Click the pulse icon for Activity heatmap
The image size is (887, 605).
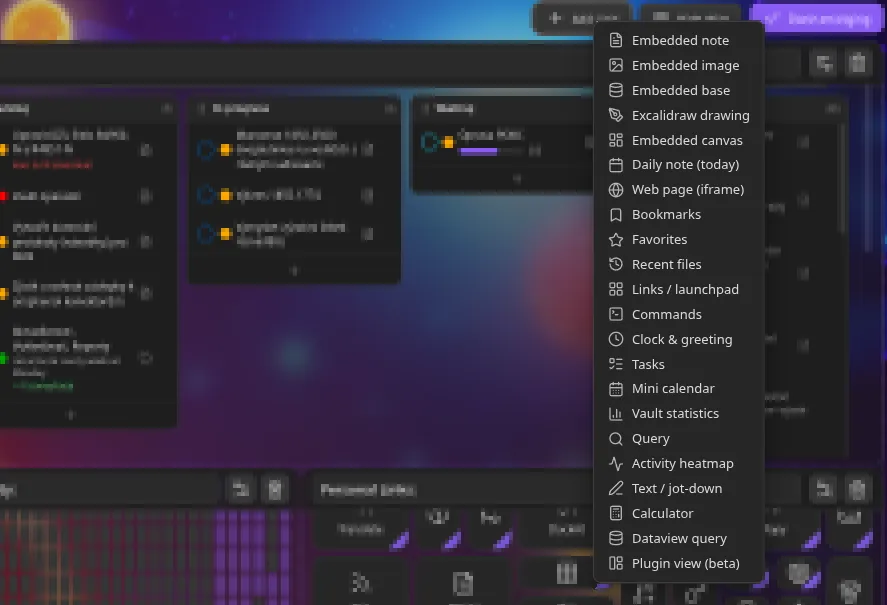pyautogui.click(x=615, y=464)
